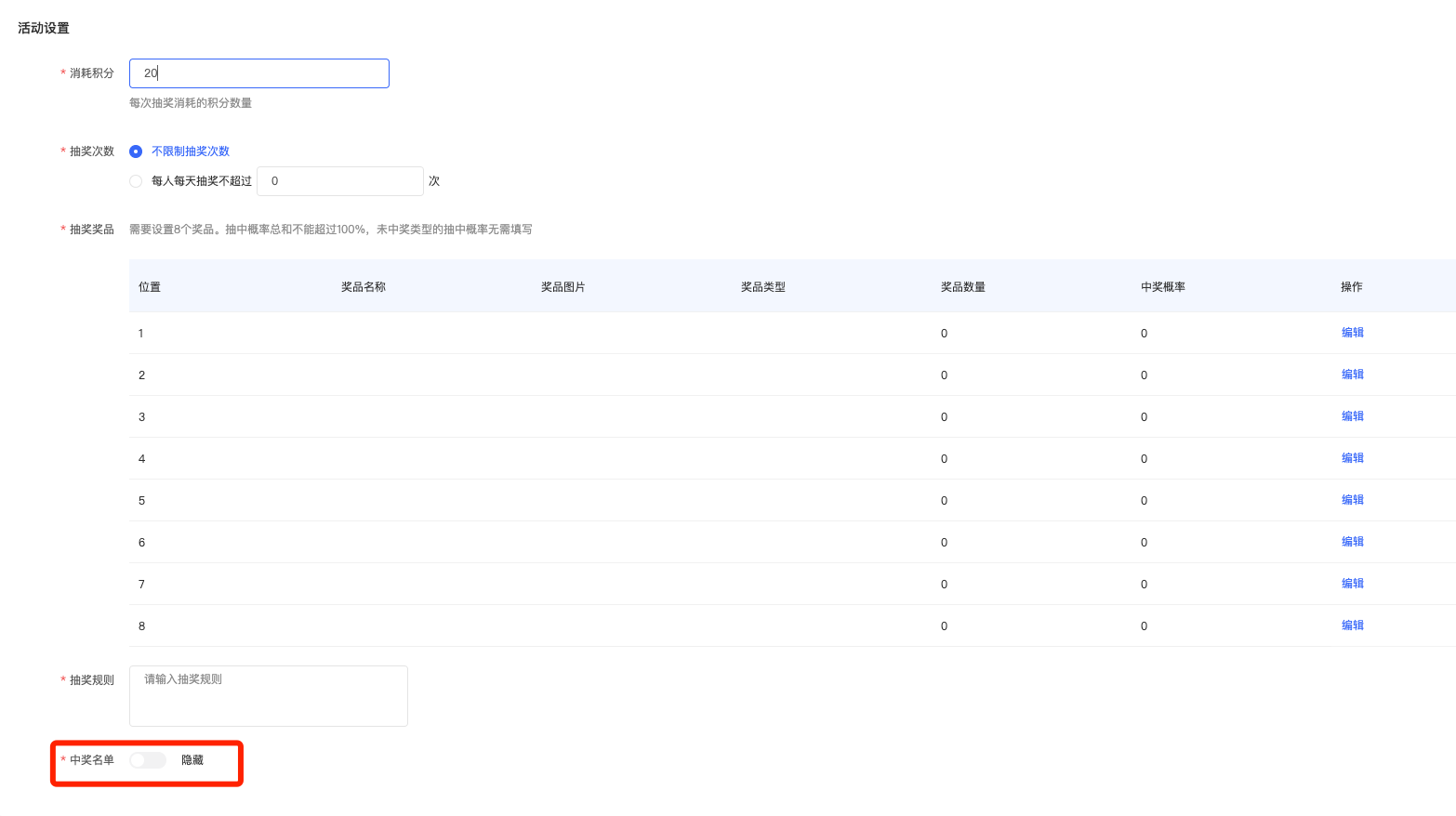Edit prize at position 3
This screenshot has height=816, width=1456.
coord(1352,416)
